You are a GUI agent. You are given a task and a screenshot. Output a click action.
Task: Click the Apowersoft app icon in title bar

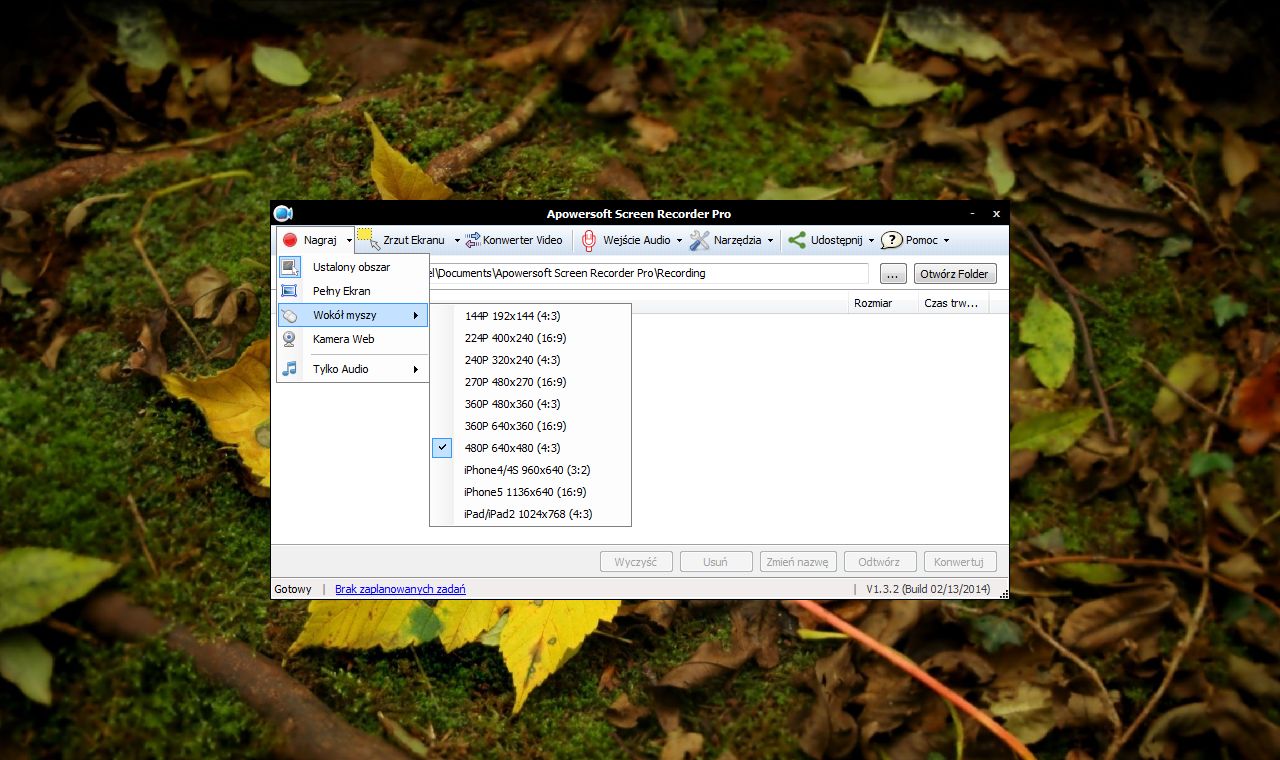pos(283,213)
